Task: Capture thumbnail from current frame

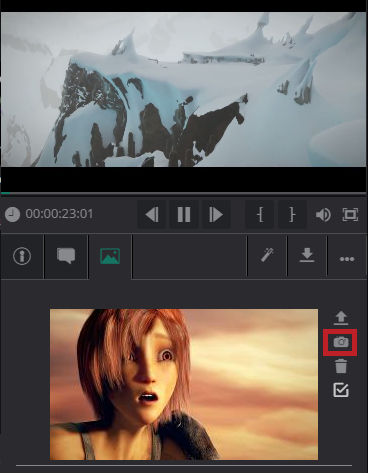Action: tap(341, 342)
